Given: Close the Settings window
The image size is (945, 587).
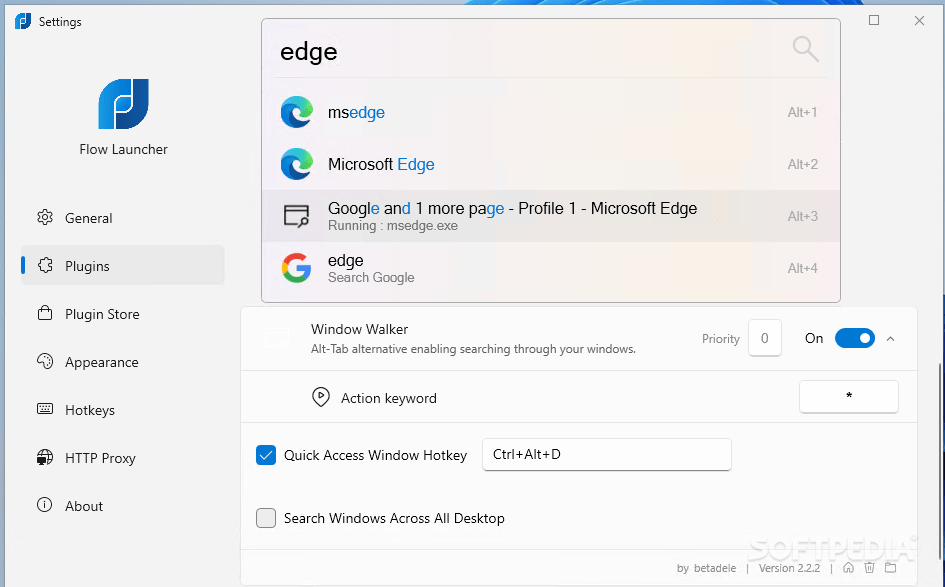Looking at the screenshot, I should [x=919, y=20].
